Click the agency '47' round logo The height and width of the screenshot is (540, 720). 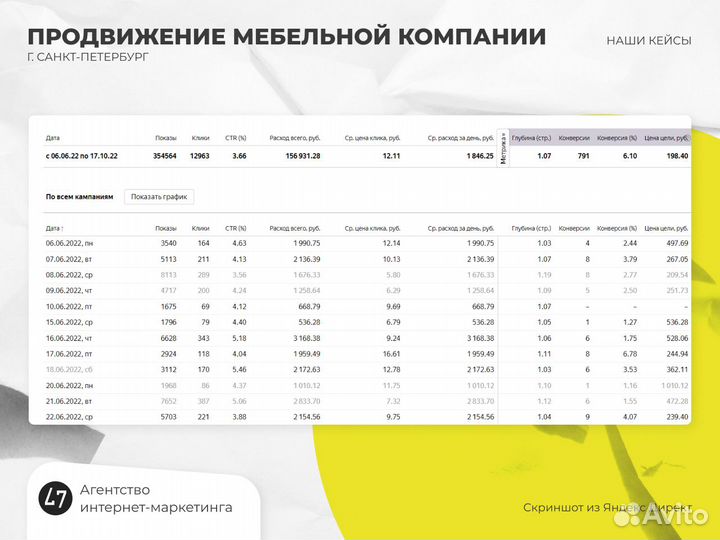pos(56,498)
